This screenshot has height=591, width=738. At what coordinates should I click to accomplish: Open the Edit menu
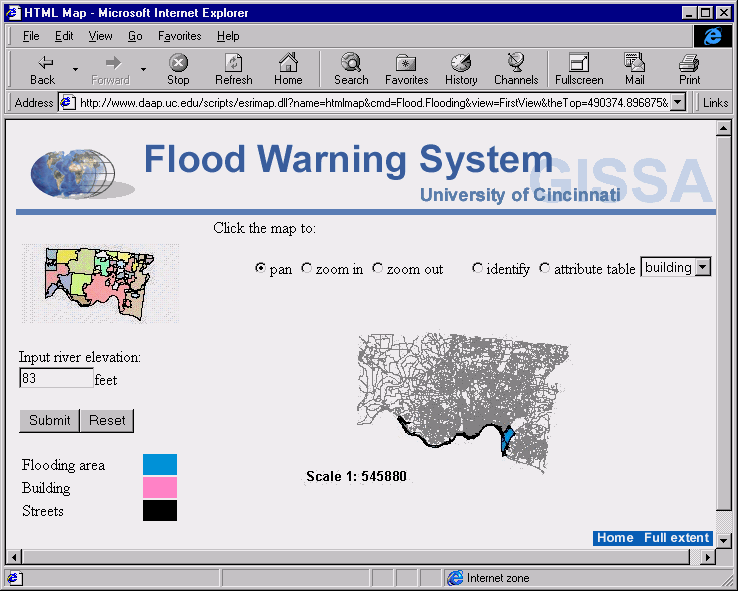64,36
